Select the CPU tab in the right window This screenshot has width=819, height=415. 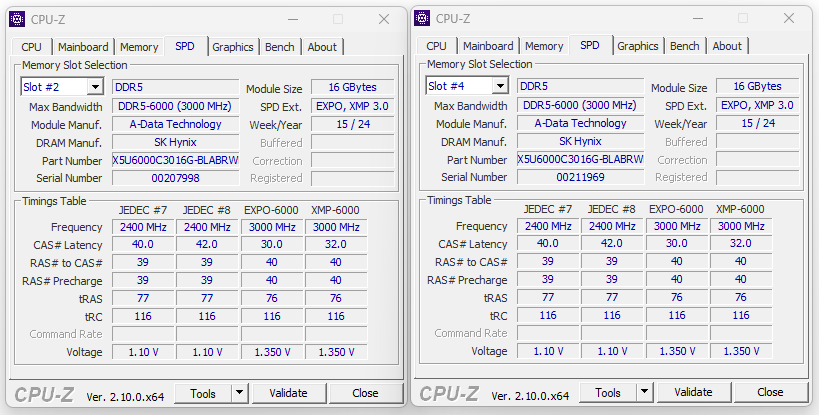(436, 46)
